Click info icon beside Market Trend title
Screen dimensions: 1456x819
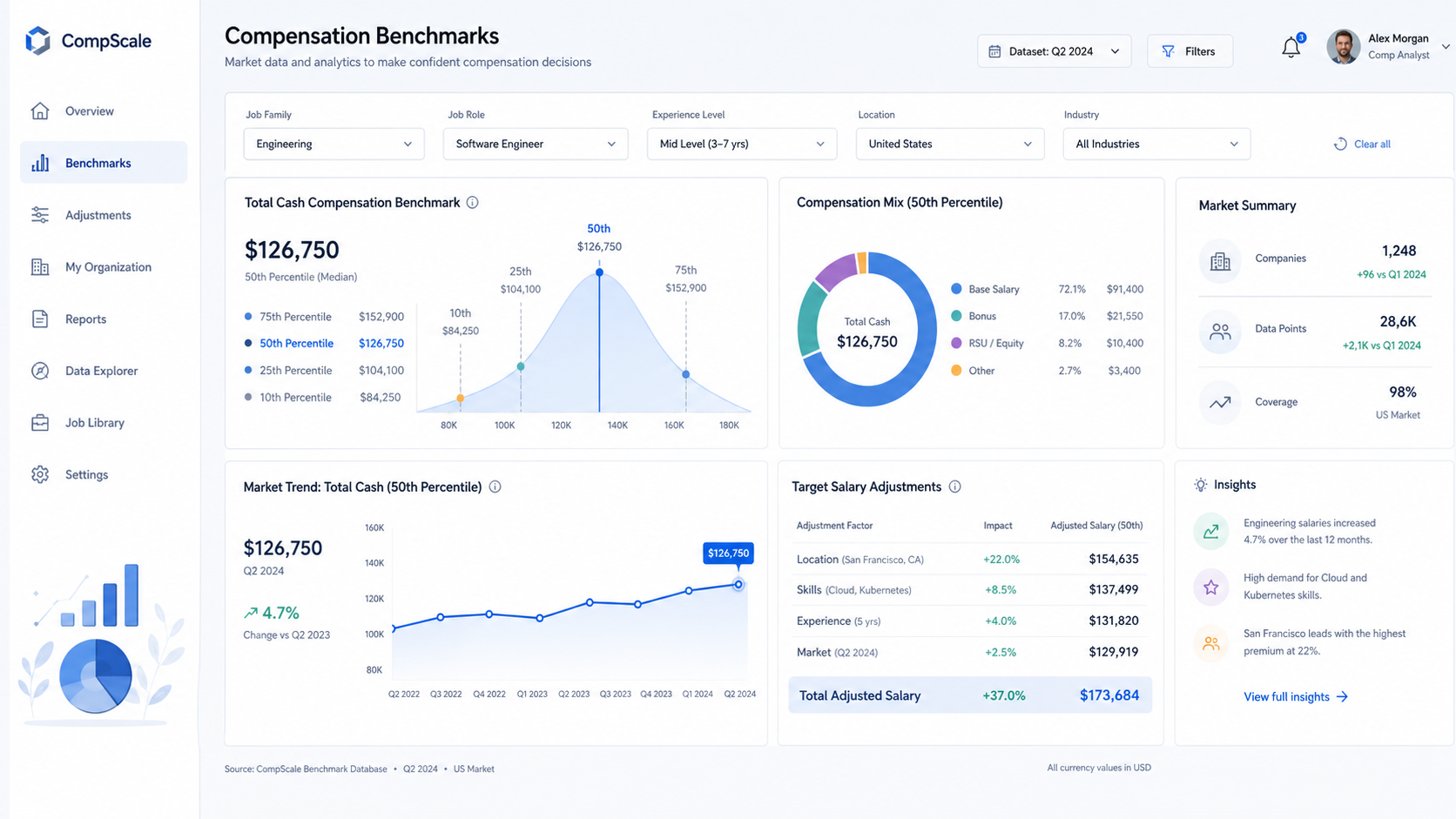point(495,487)
